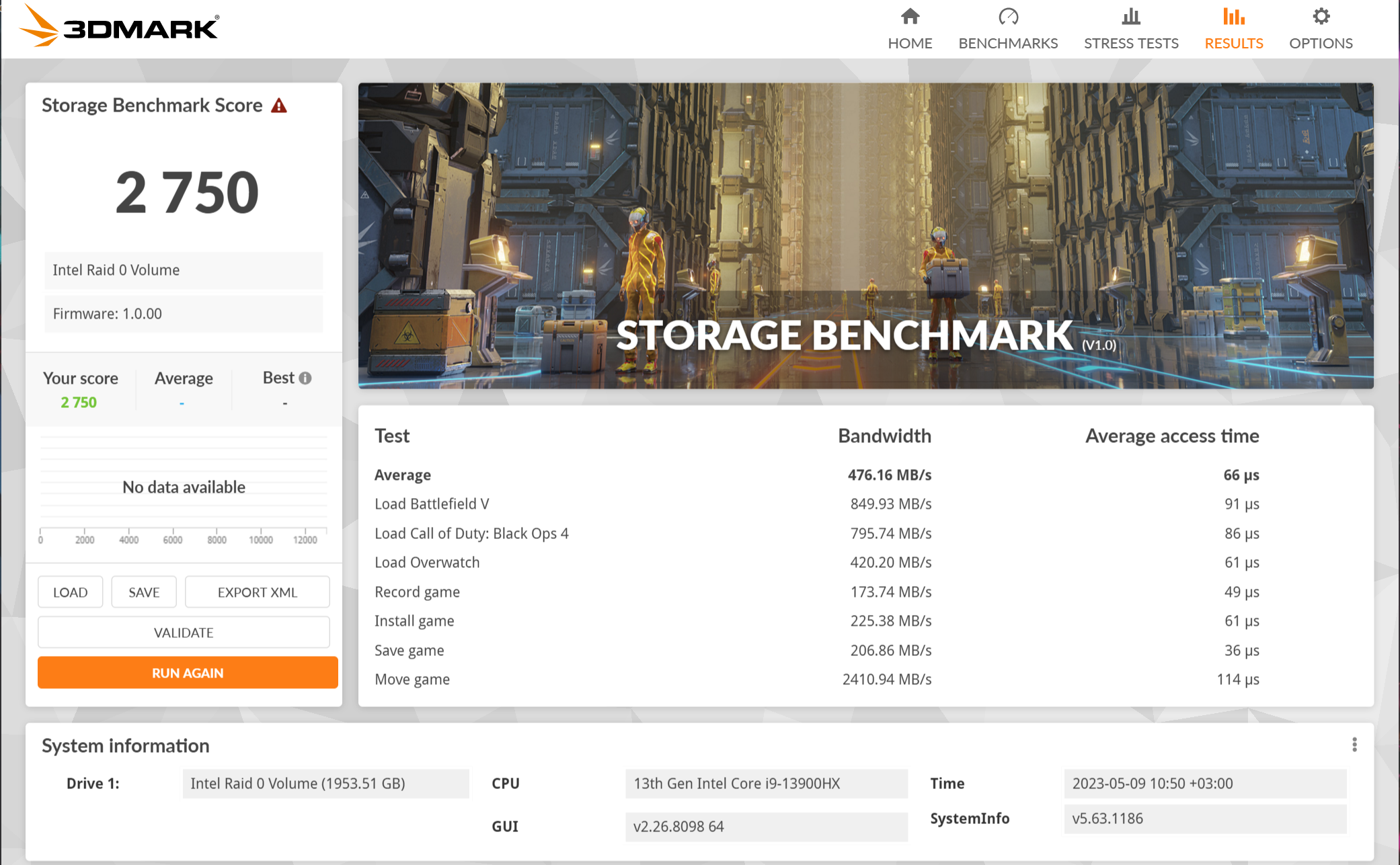The width and height of the screenshot is (1400, 865).
Task: Click the Firmware: 1.0.00 field
Action: pos(184,314)
